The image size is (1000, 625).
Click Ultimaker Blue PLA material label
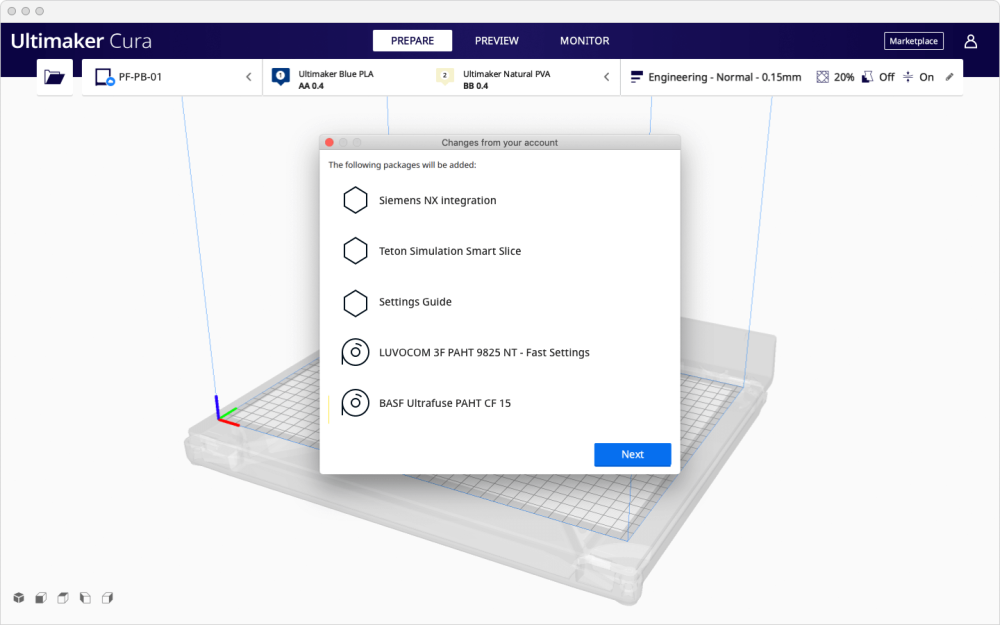(336, 74)
